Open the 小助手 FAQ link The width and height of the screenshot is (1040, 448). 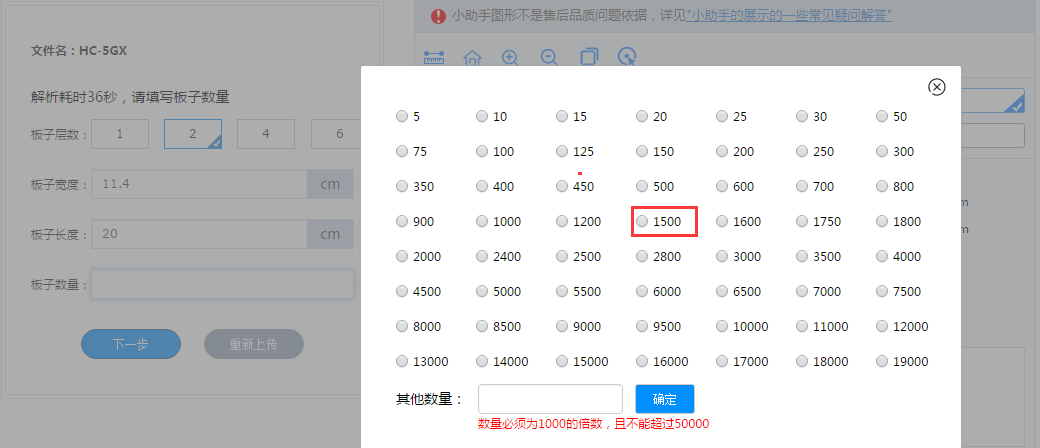click(789, 16)
